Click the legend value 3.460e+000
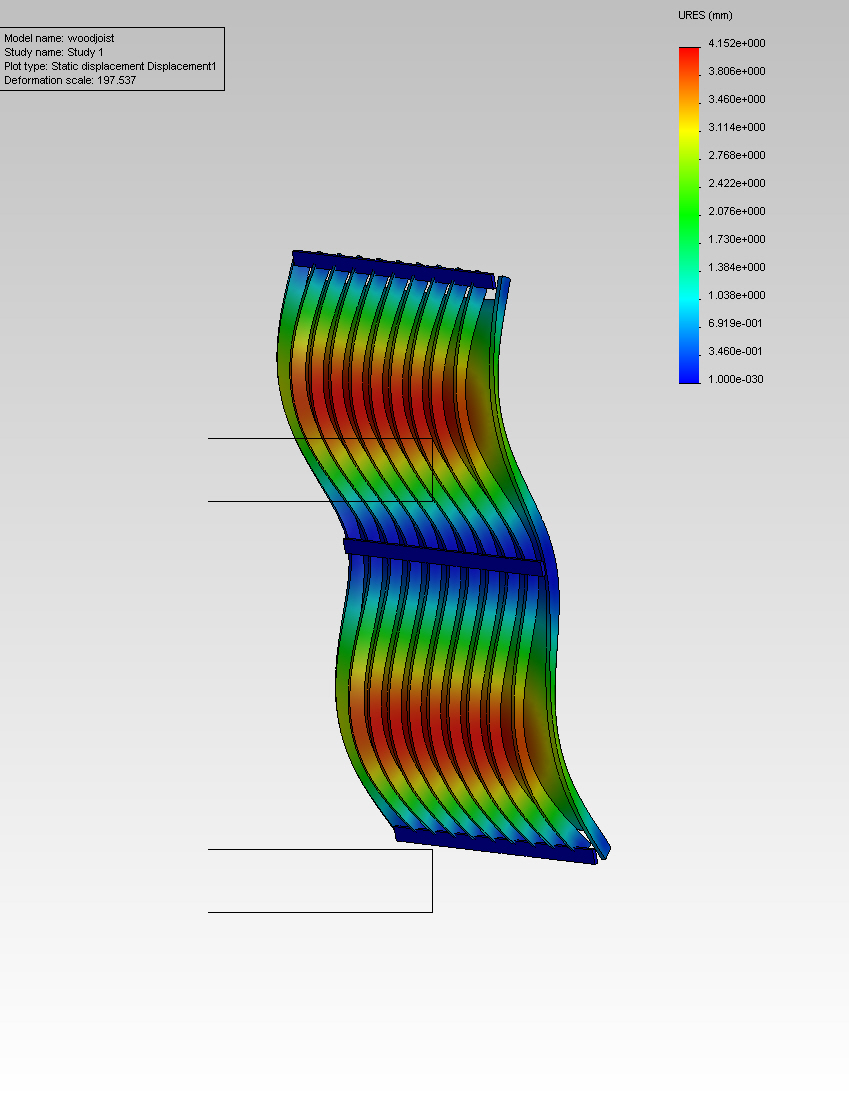This screenshot has height=1100, width=849. (x=737, y=100)
